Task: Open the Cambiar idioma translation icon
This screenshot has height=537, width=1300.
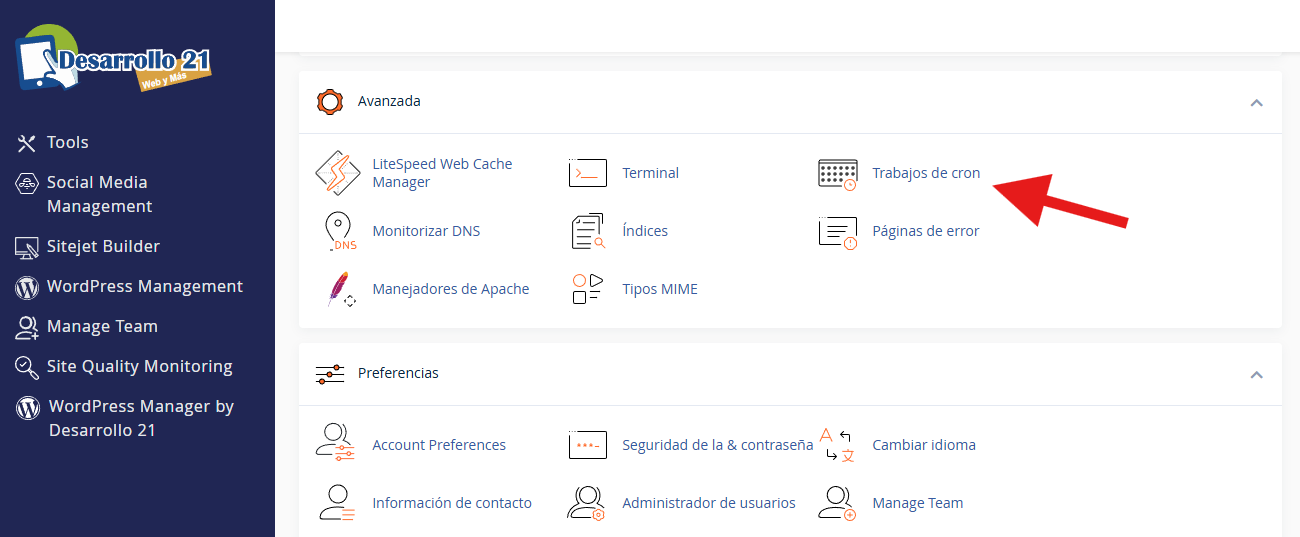Action: 837,445
